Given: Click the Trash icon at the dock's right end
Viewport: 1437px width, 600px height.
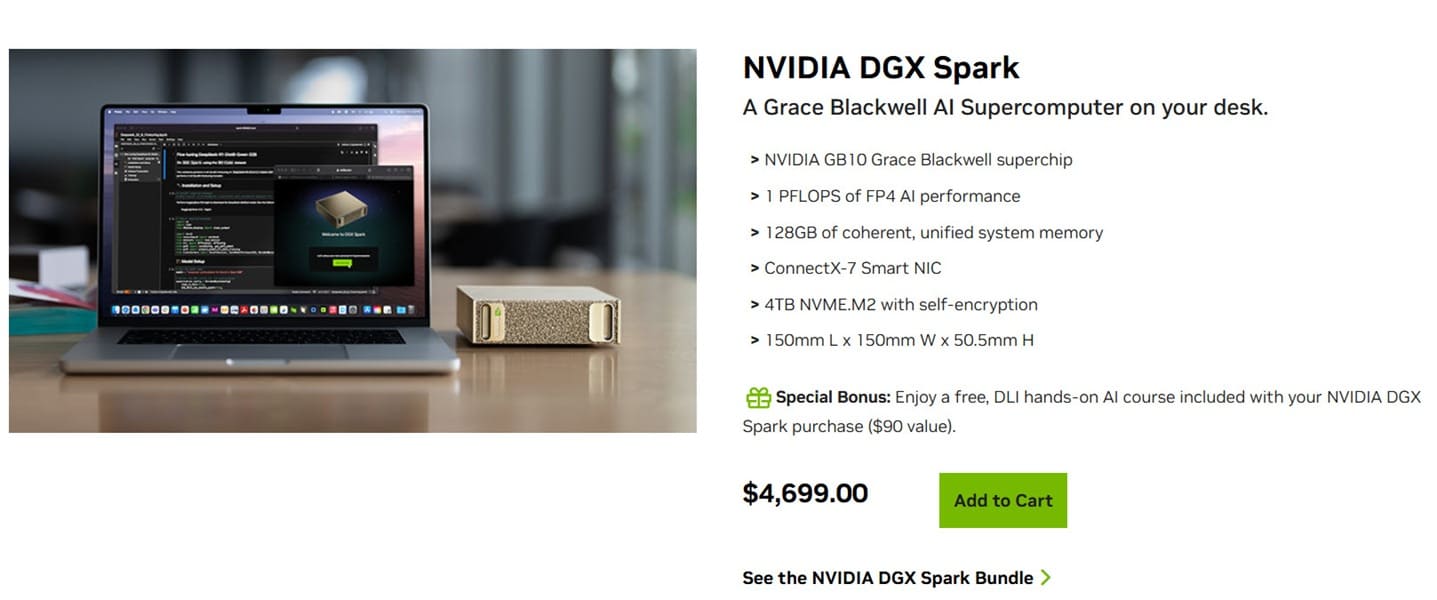Looking at the screenshot, I should [412, 310].
